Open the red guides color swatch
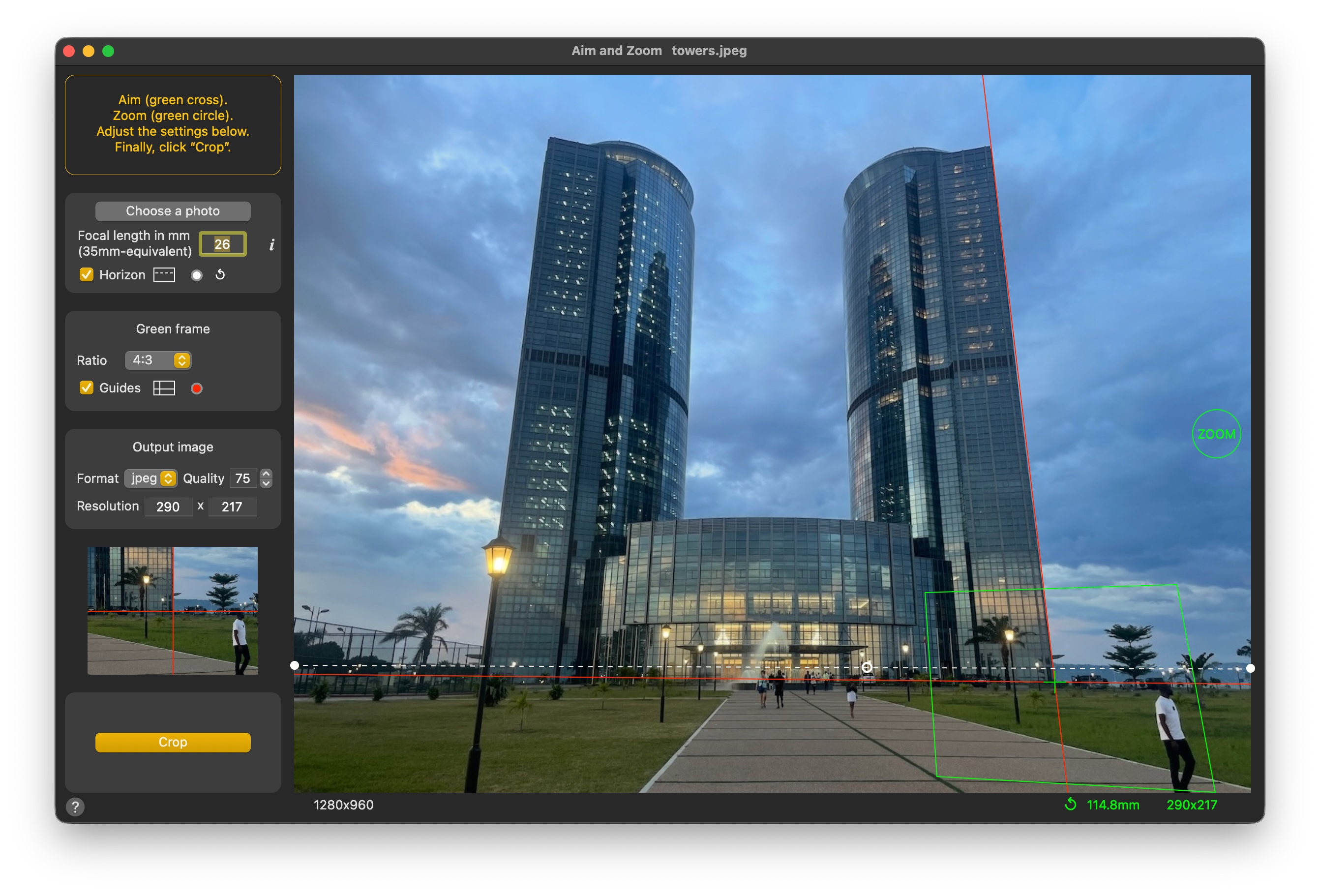The width and height of the screenshot is (1320, 896). click(x=197, y=388)
